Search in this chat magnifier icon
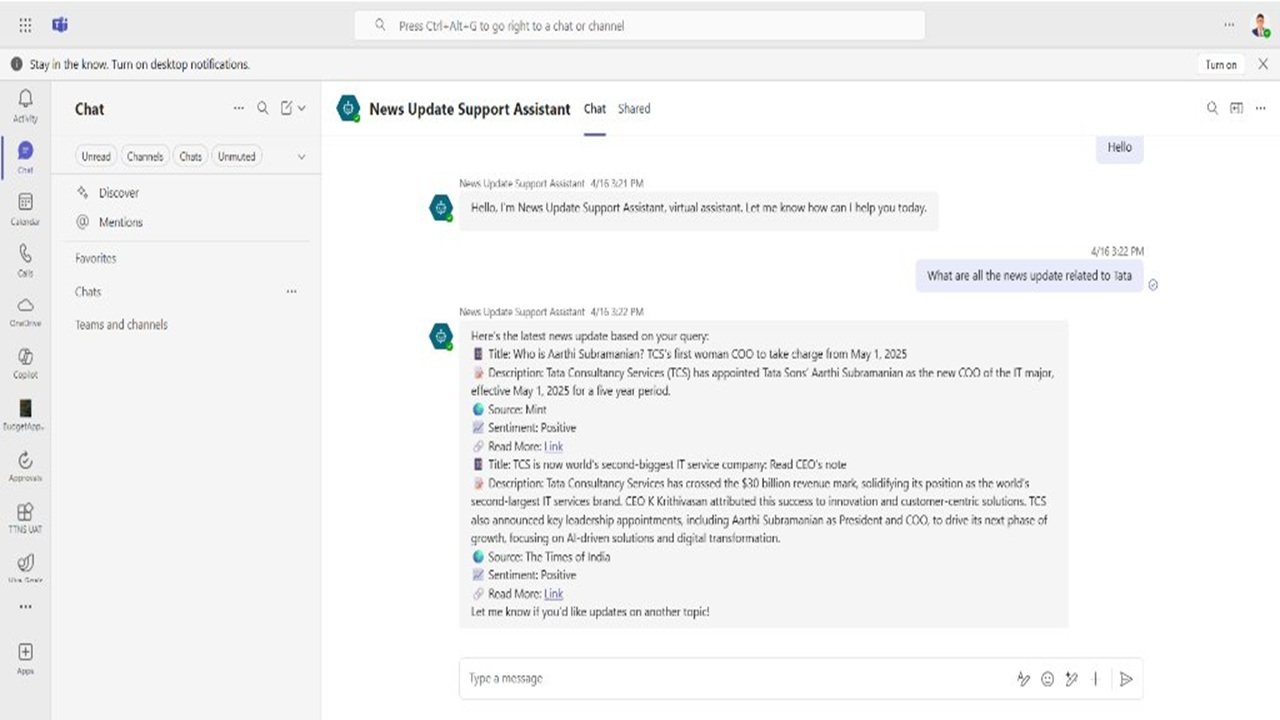 (x=1212, y=108)
